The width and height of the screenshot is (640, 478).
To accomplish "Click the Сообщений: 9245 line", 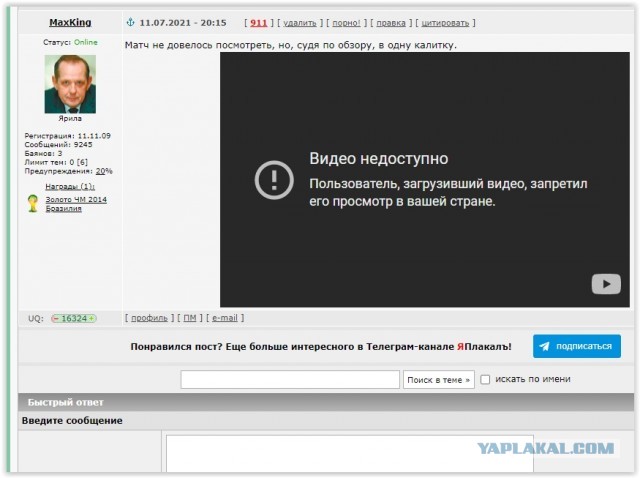I will pyautogui.click(x=58, y=145).
